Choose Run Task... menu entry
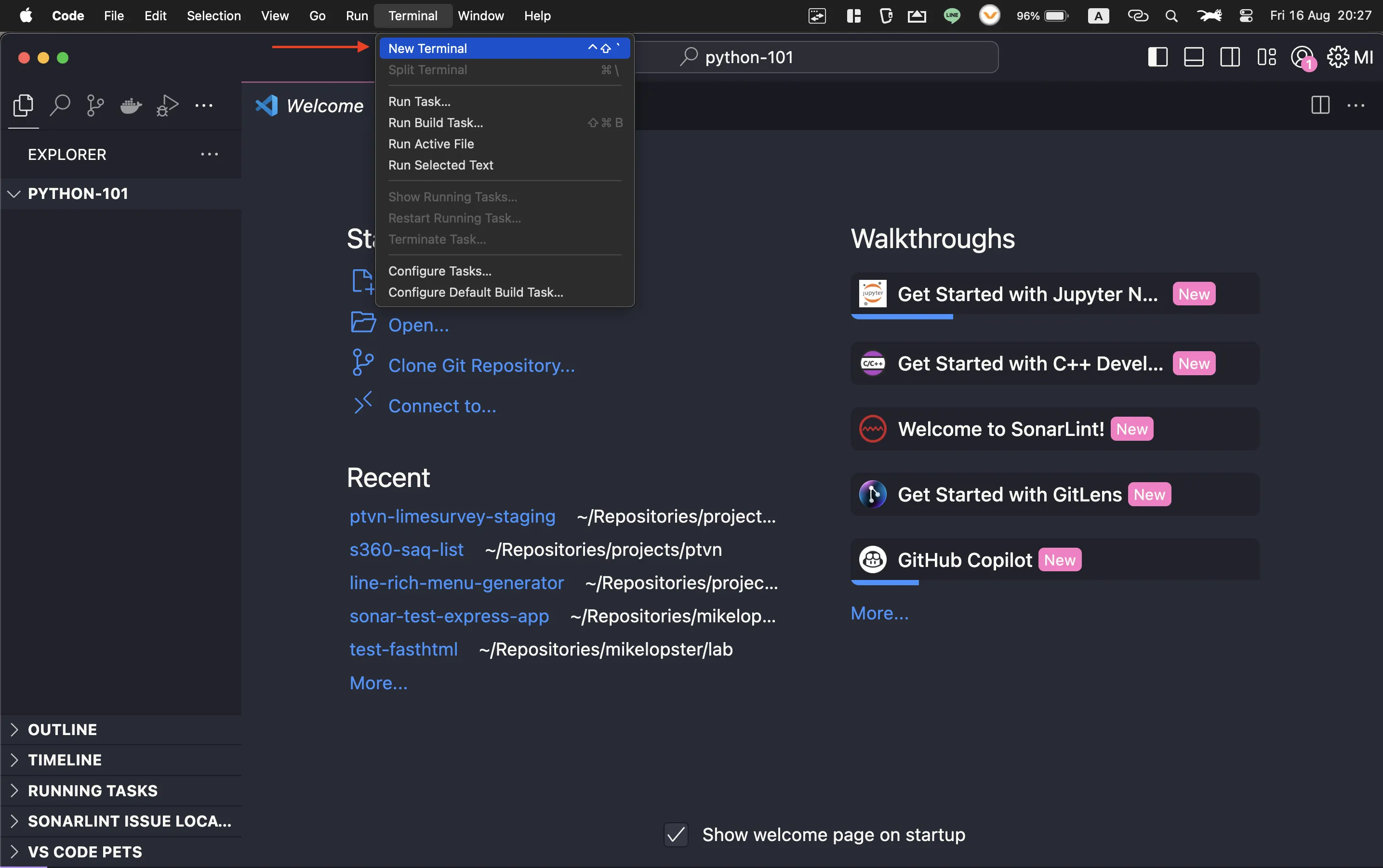This screenshot has width=1383, height=868. [504, 102]
